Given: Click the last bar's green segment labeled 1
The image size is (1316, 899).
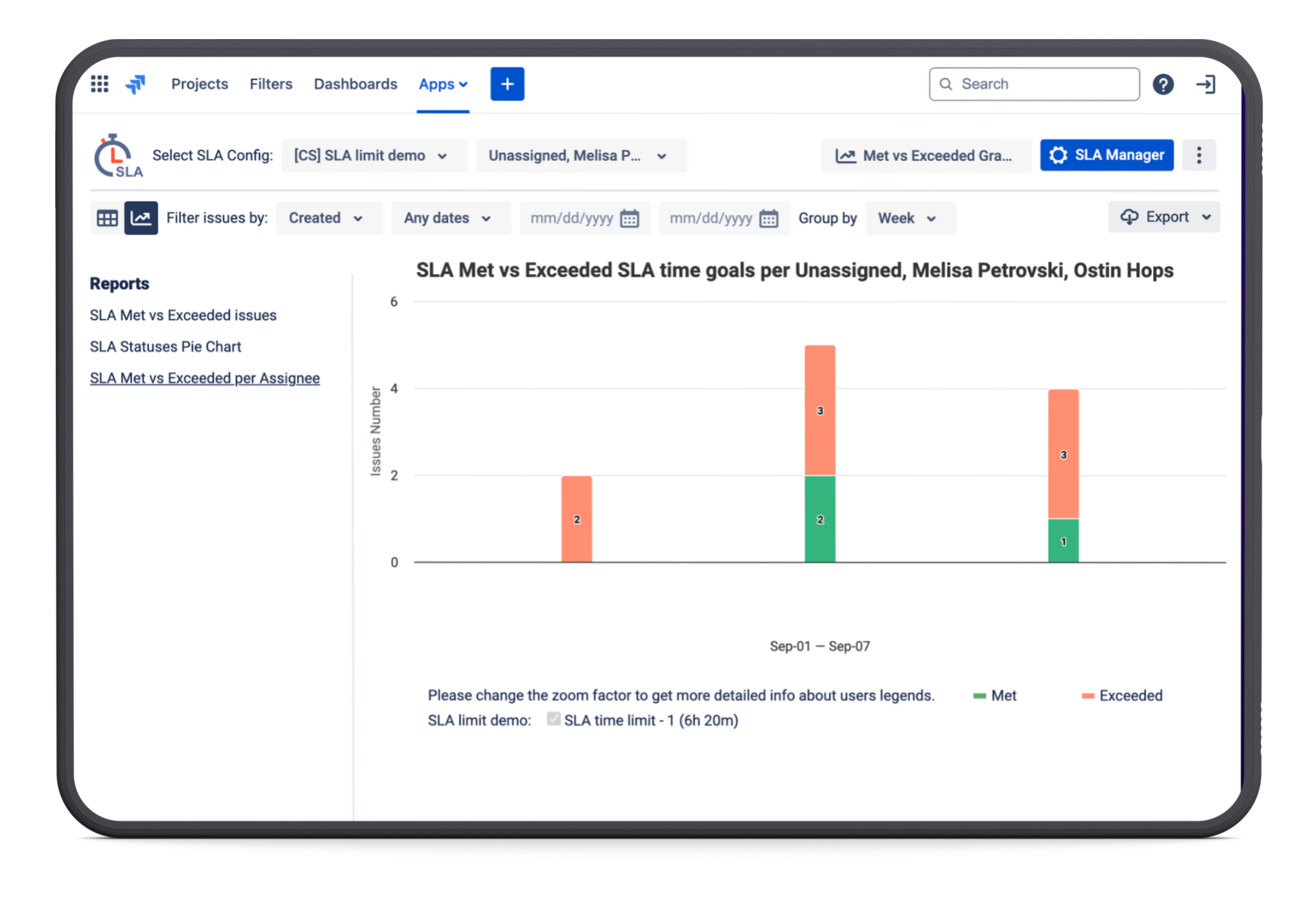Looking at the screenshot, I should tap(1064, 541).
